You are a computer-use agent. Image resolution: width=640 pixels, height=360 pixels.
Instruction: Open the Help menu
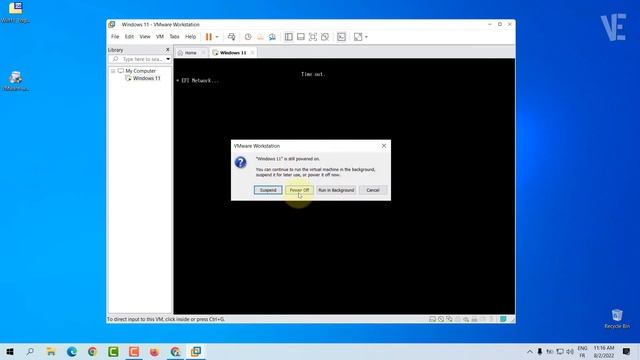point(191,37)
